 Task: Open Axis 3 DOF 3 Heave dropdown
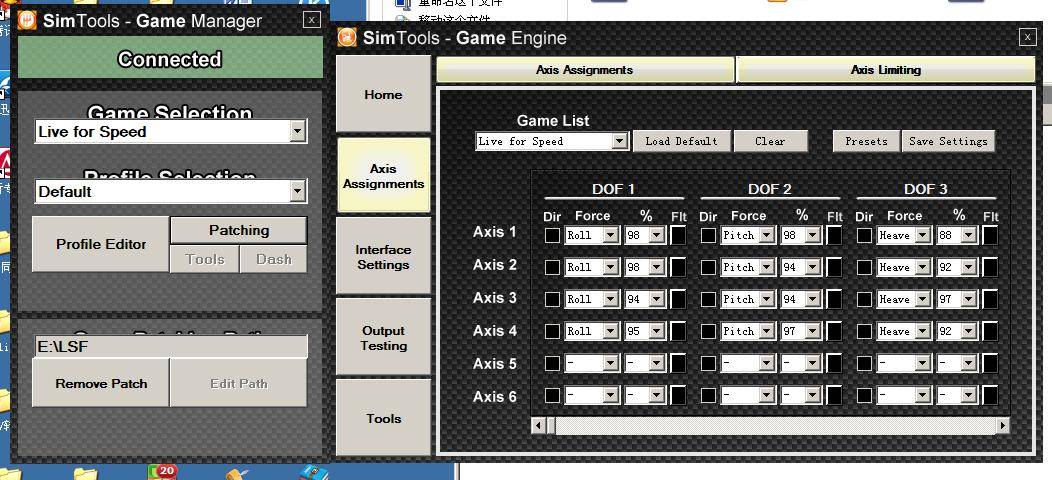click(924, 299)
